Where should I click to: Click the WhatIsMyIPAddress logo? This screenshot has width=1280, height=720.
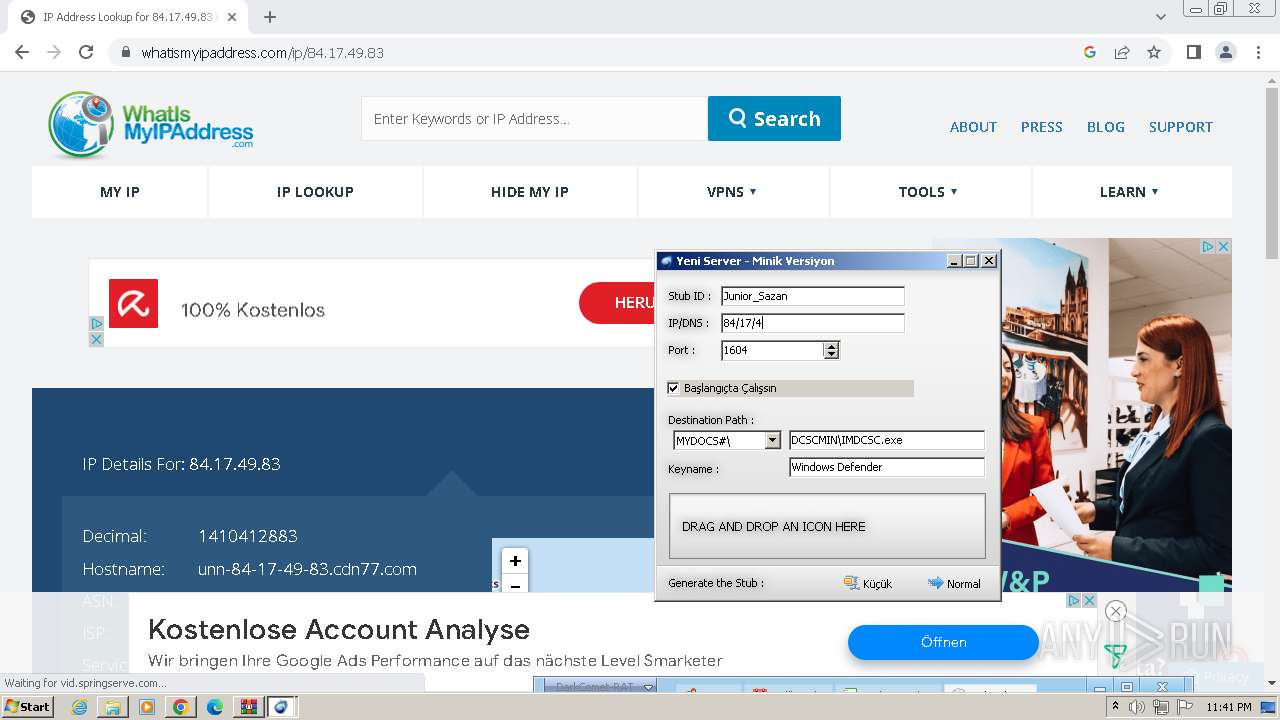pos(151,125)
